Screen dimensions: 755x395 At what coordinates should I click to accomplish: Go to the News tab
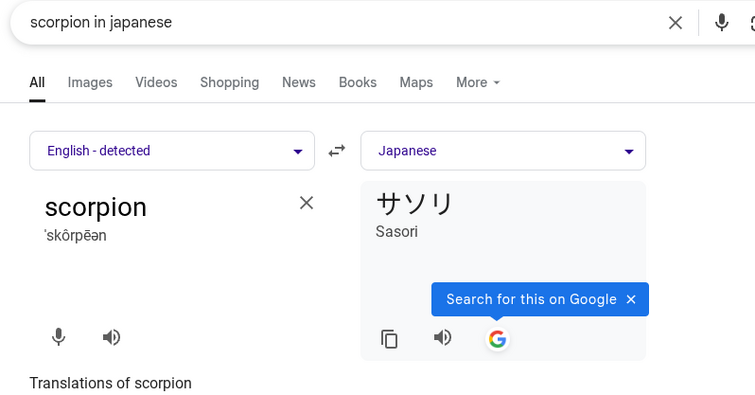[299, 82]
